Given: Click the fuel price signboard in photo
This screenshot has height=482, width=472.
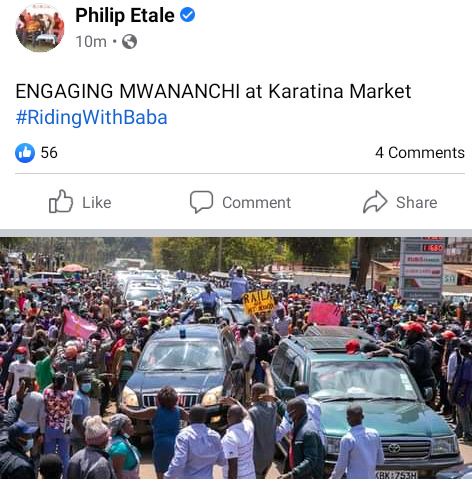Looking at the screenshot, I should (423, 270).
